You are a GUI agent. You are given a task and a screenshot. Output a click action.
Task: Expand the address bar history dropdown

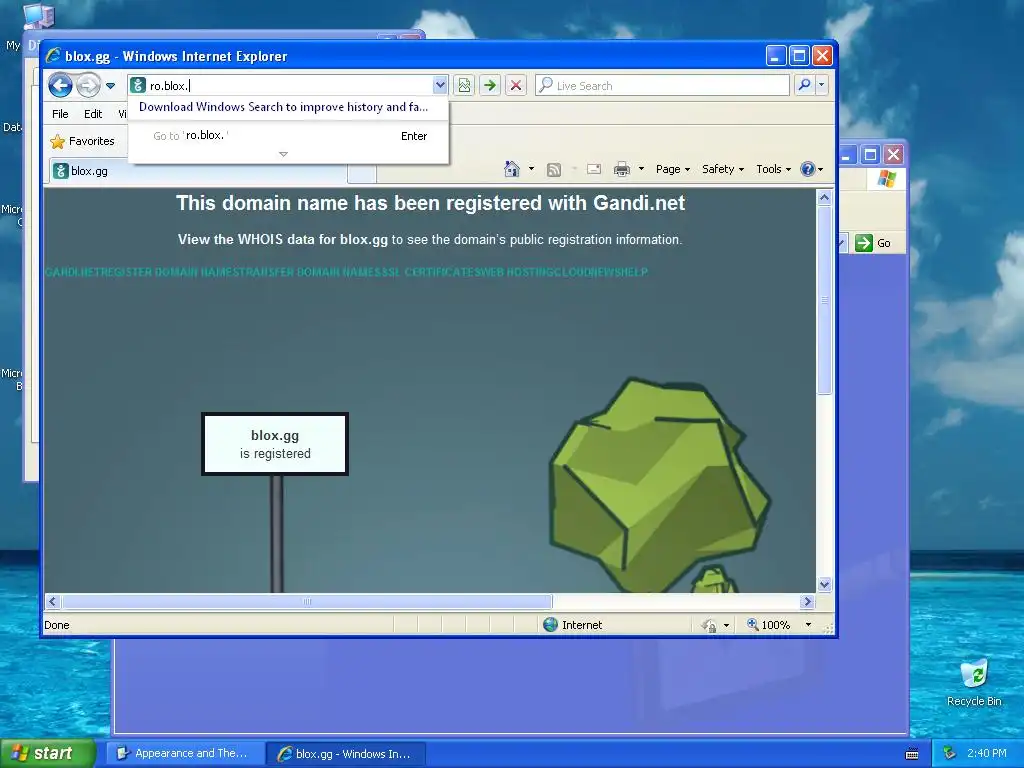pyautogui.click(x=440, y=85)
